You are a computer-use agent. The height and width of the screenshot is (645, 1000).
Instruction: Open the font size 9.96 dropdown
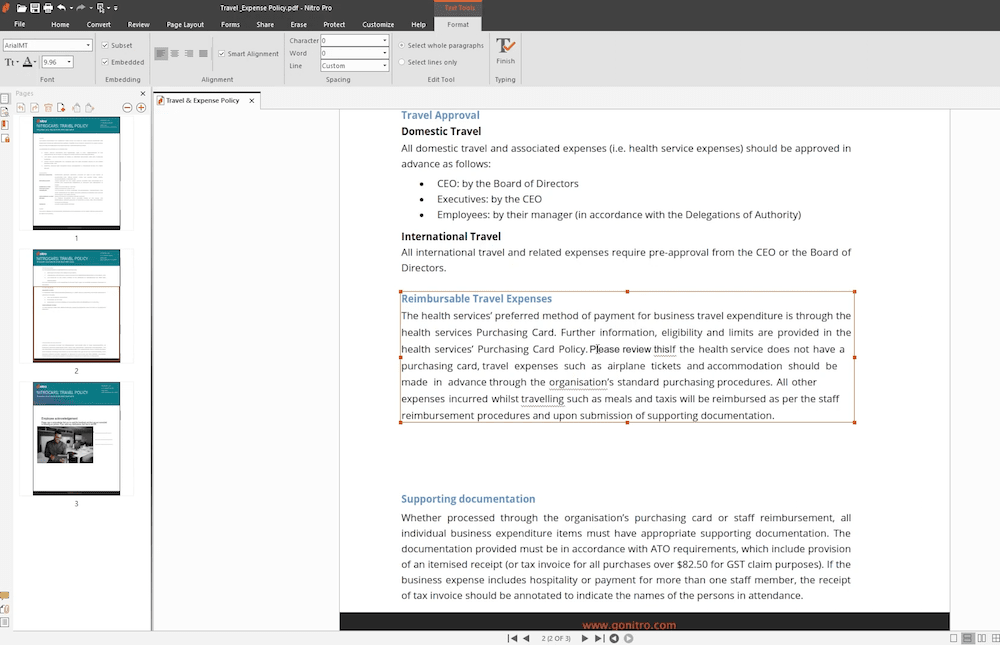(x=69, y=62)
